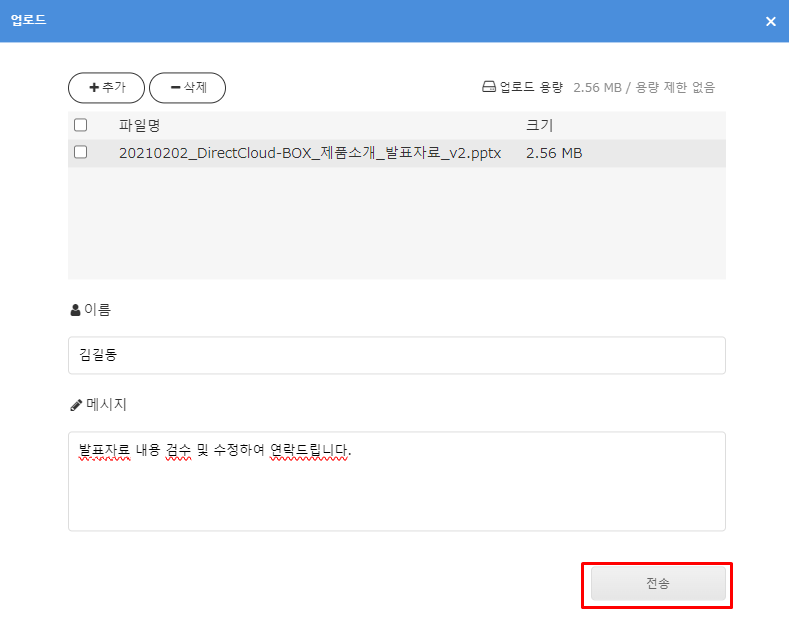Click the 파일명 column header

pos(139,125)
